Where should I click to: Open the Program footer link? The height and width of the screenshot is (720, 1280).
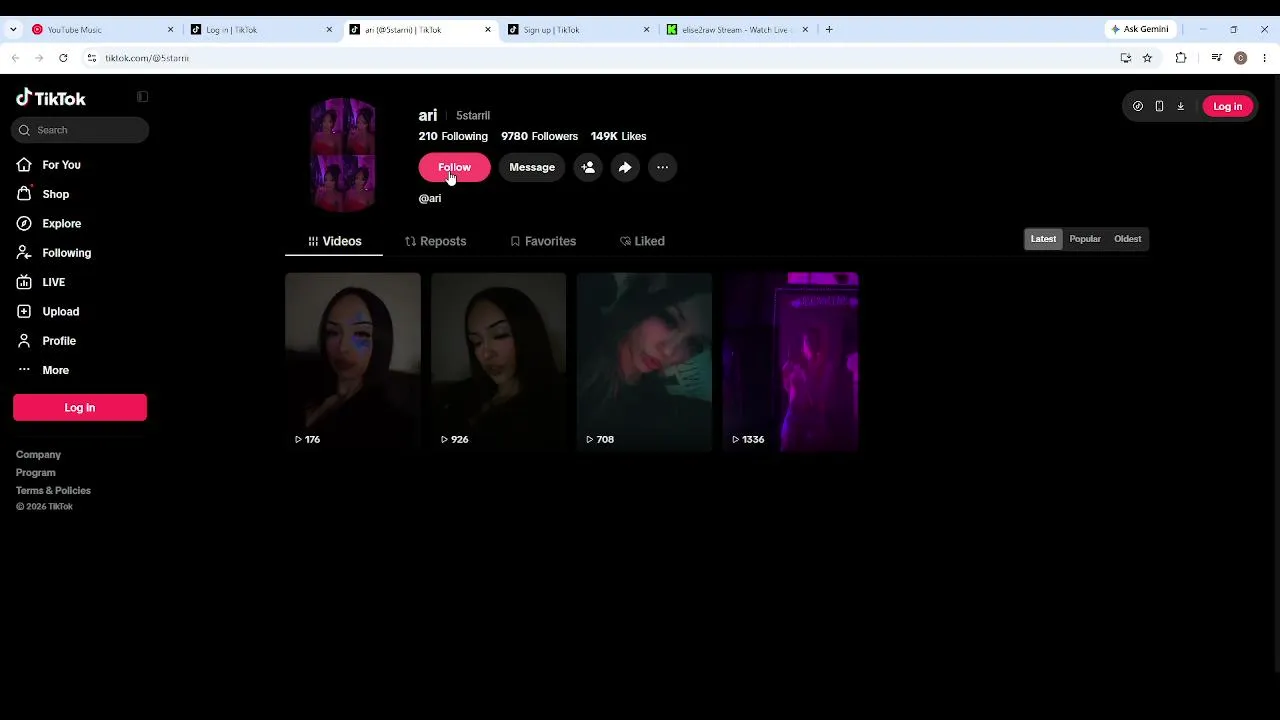click(36, 473)
